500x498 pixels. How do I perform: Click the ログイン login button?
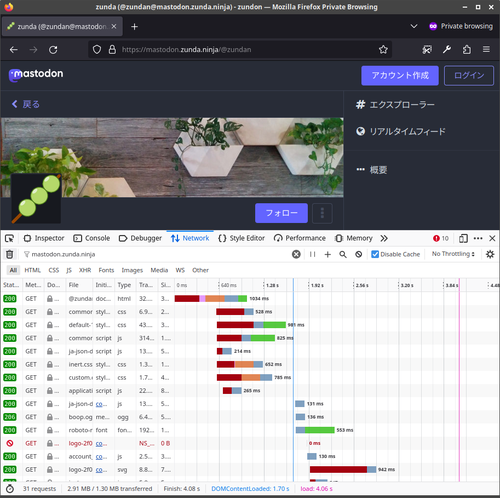tap(469, 76)
